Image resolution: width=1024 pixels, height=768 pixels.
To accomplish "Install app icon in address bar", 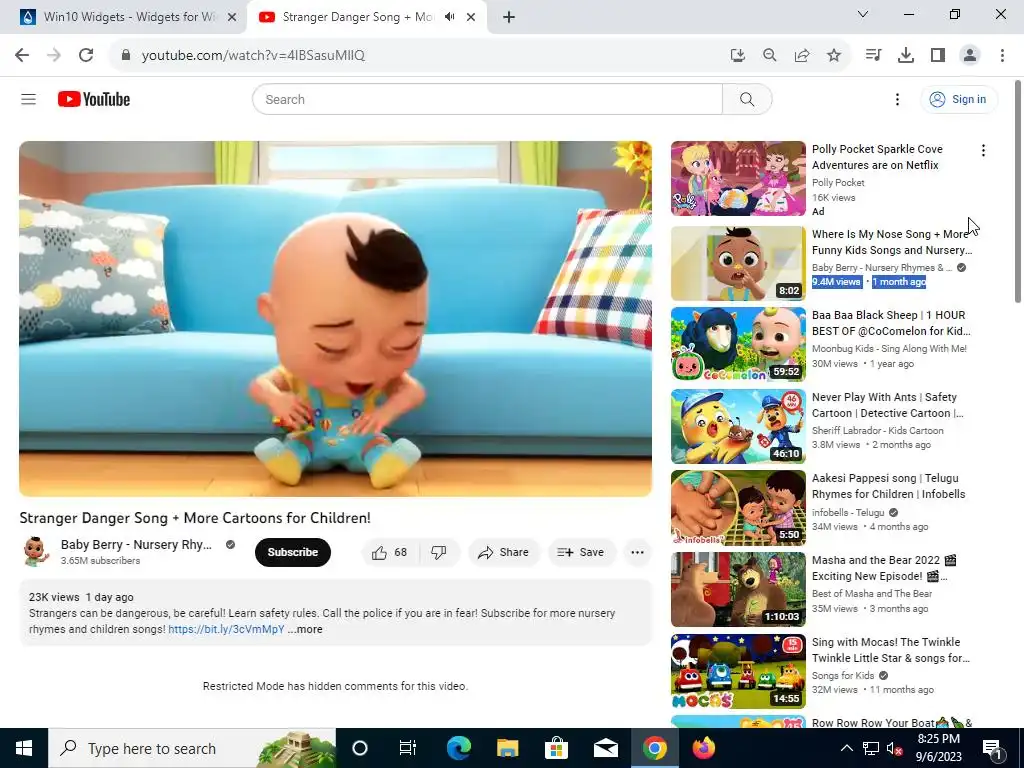I will point(737,56).
